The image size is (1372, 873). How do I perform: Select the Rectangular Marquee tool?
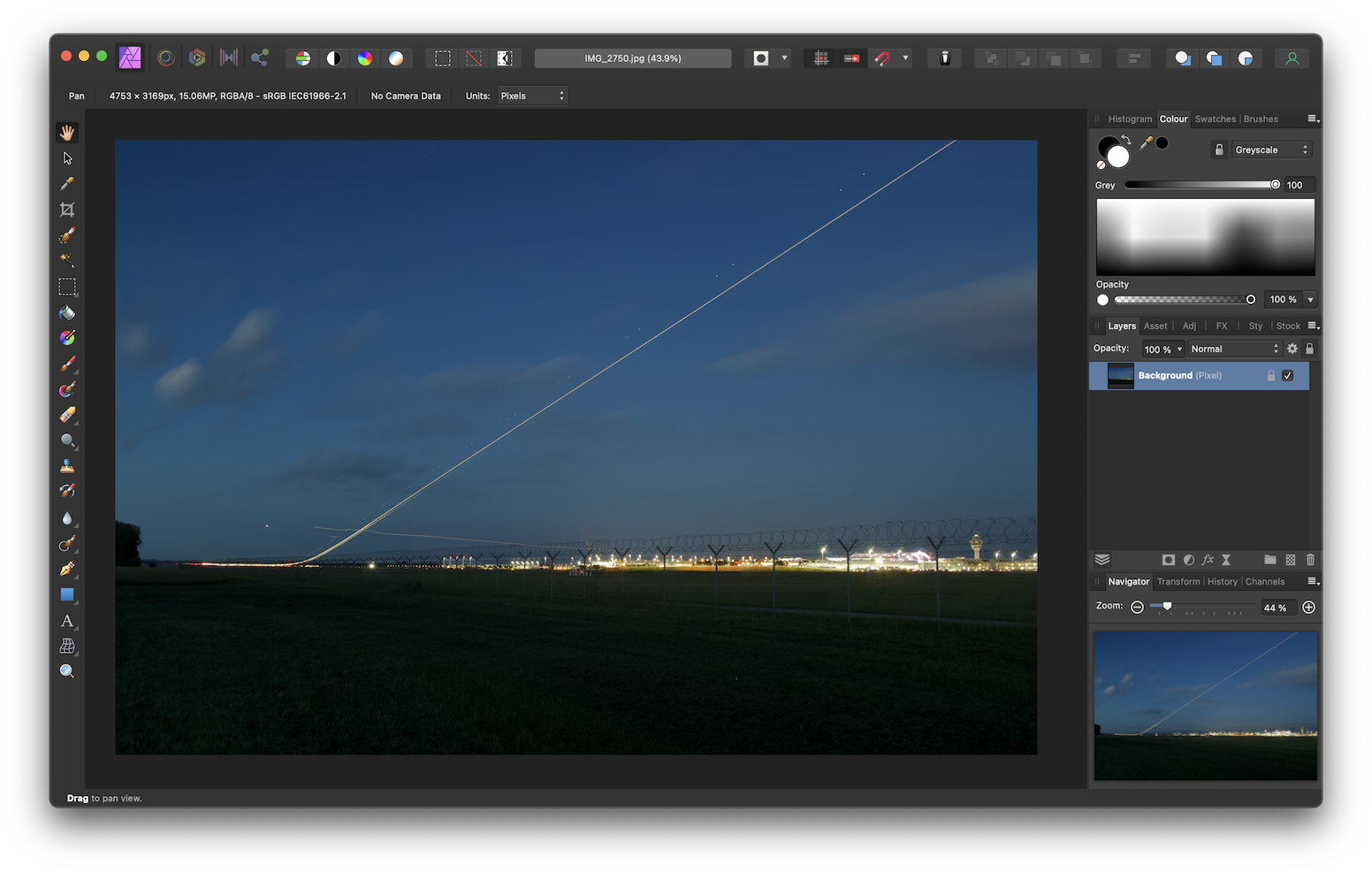(67, 287)
